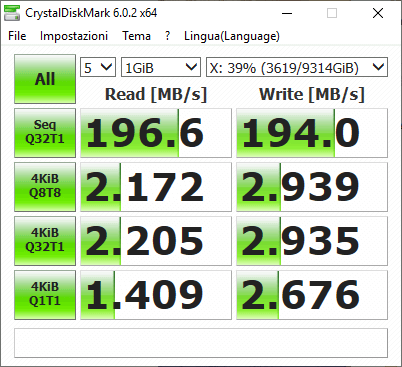This screenshot has height=367, width=402.
Task: Open the ? help menu
Action: click(x=167, y=36)
